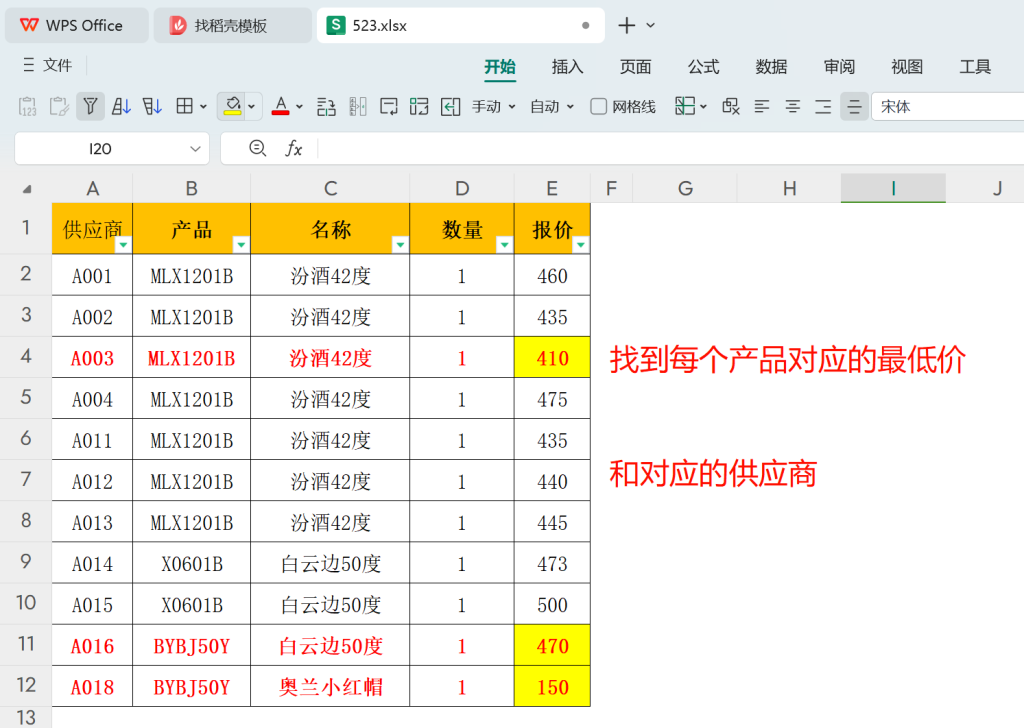1024x728 pixels.
Task: Select the cell containing A014
Action: point(92,563)
